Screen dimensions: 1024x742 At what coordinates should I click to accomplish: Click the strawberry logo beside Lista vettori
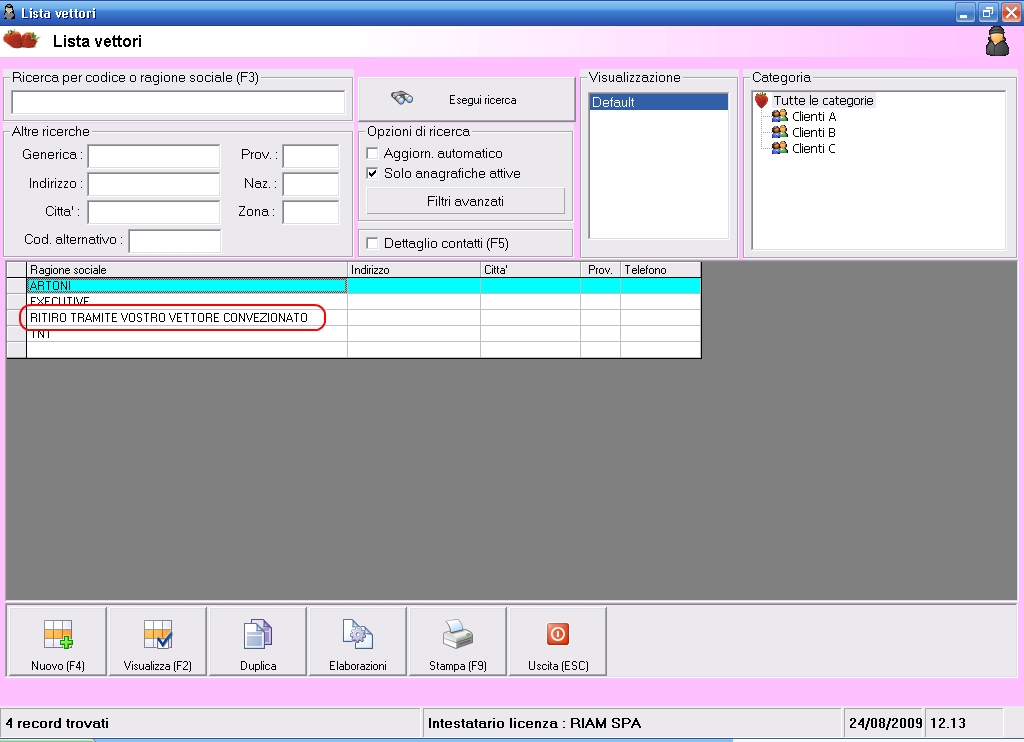click(x=22, y=40)
